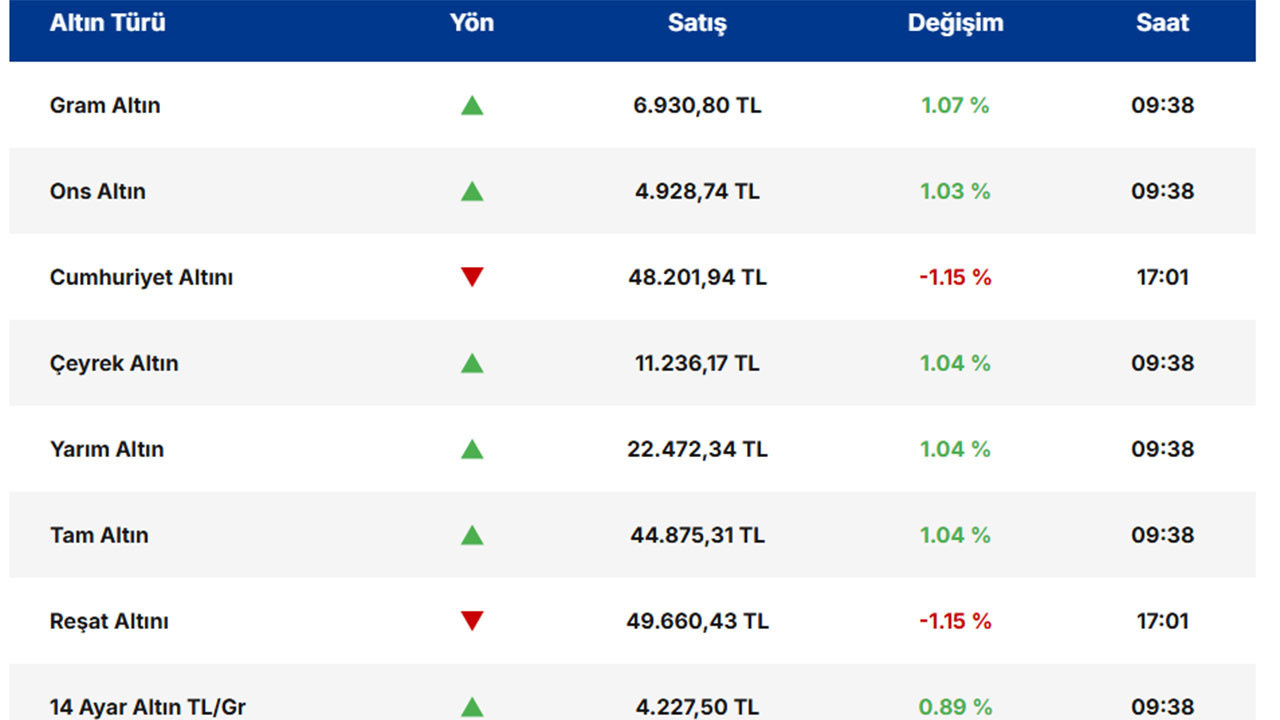Click the Değişim column header

pos(955,23)
